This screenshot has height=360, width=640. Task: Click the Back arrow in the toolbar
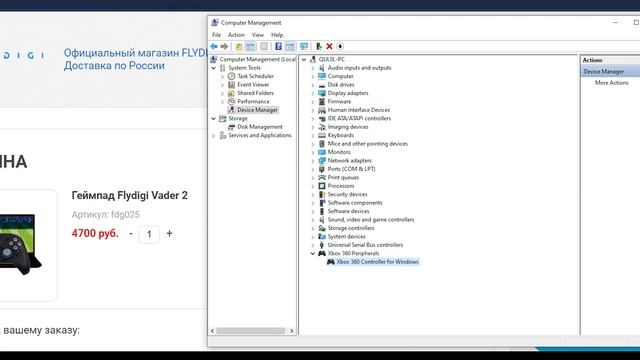tap(214, 47)
